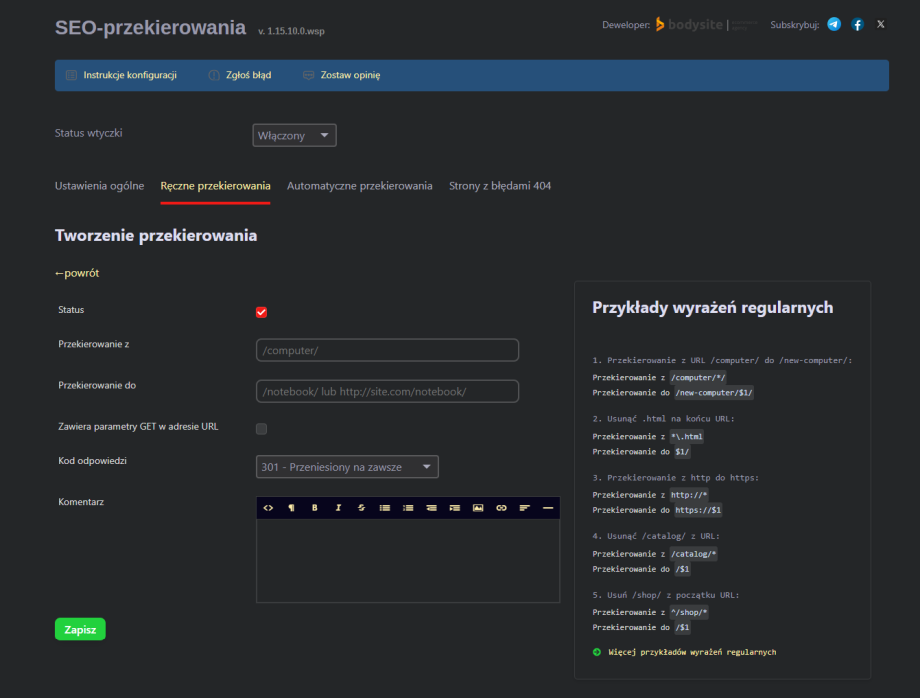Click the ←powrót back link
This screenshot has width=920, height=698.
click(x=77, y=273)
